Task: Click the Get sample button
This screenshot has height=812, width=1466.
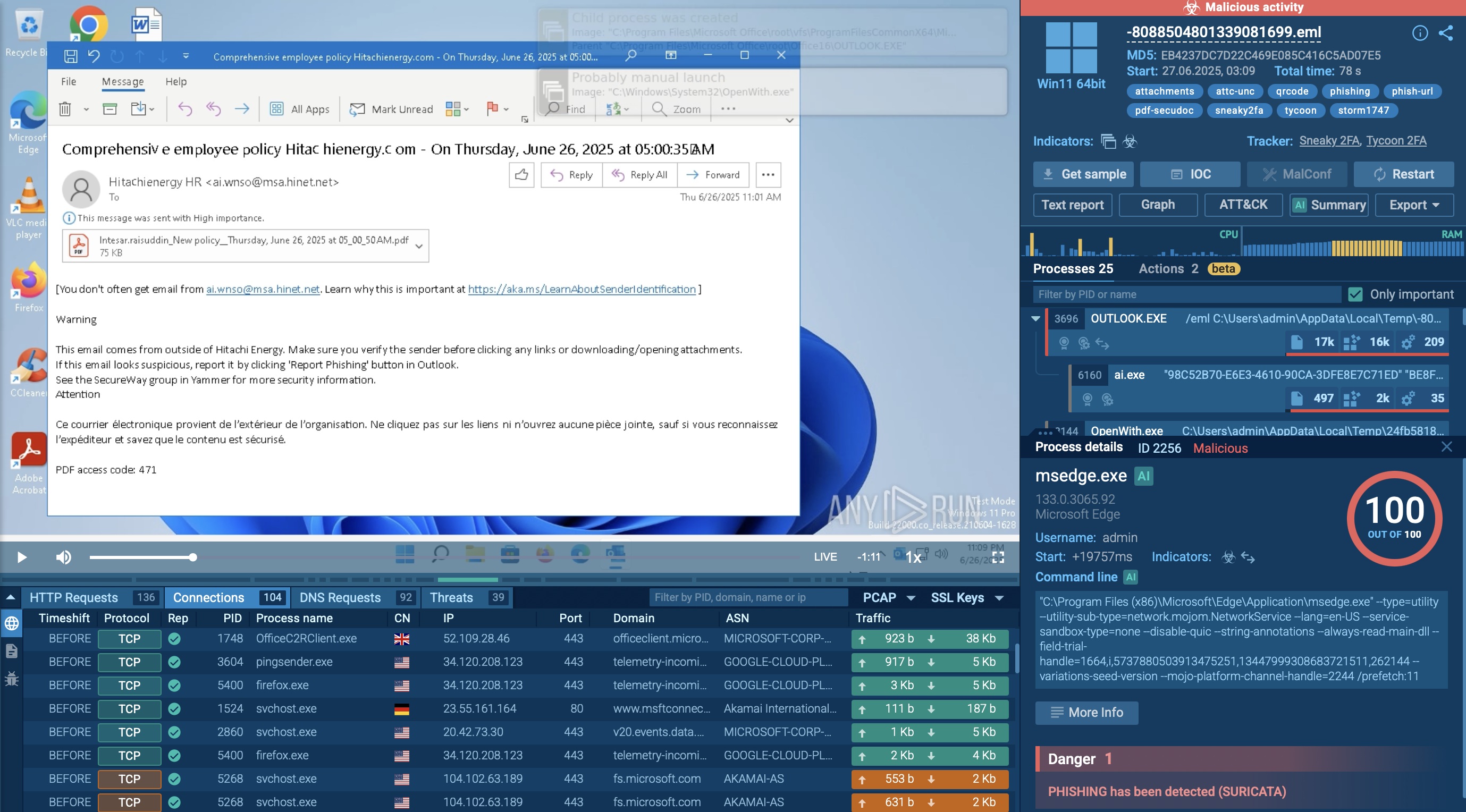Action: [1083, 174]
